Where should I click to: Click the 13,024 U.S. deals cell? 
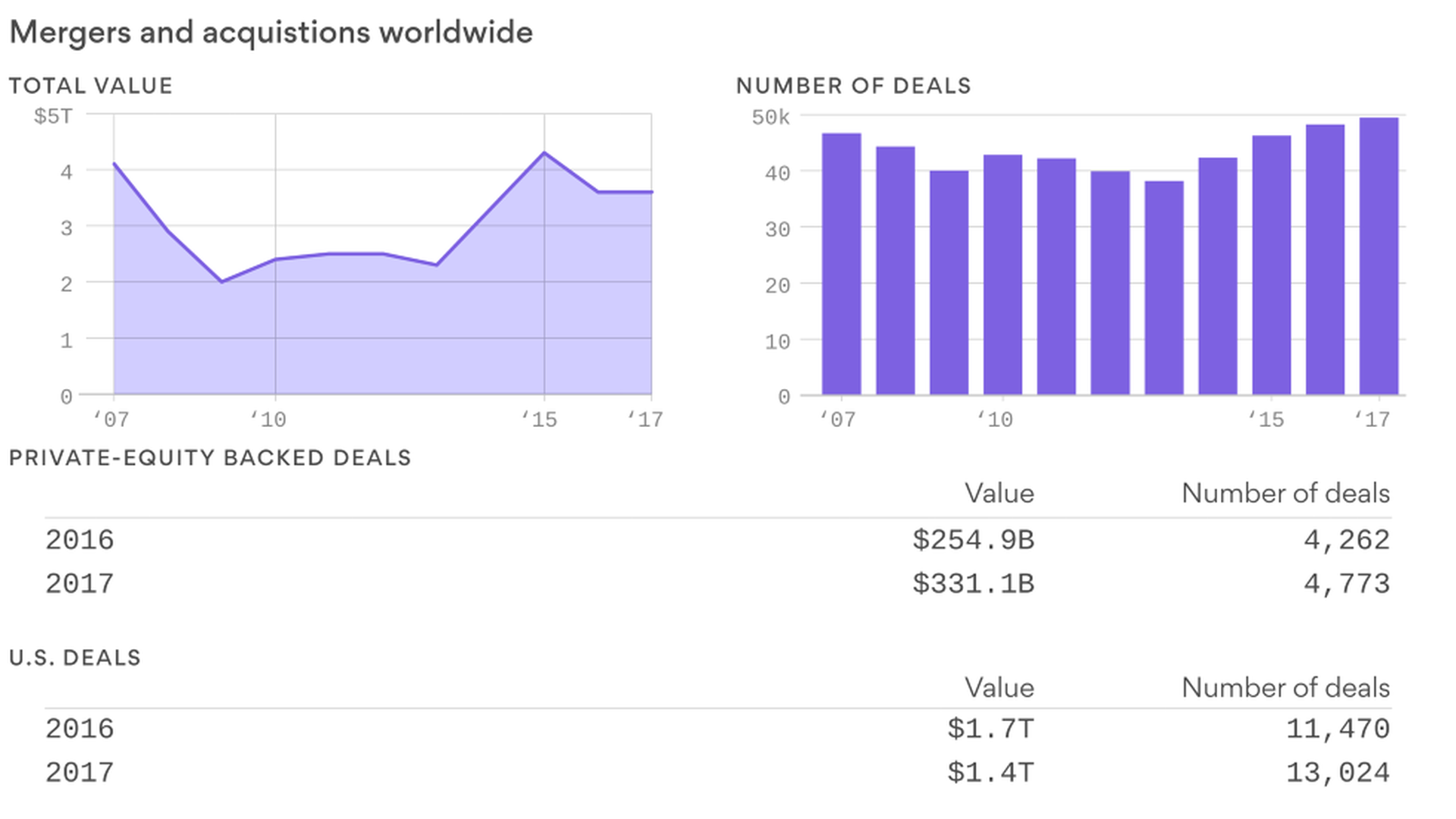point(1338,773)
